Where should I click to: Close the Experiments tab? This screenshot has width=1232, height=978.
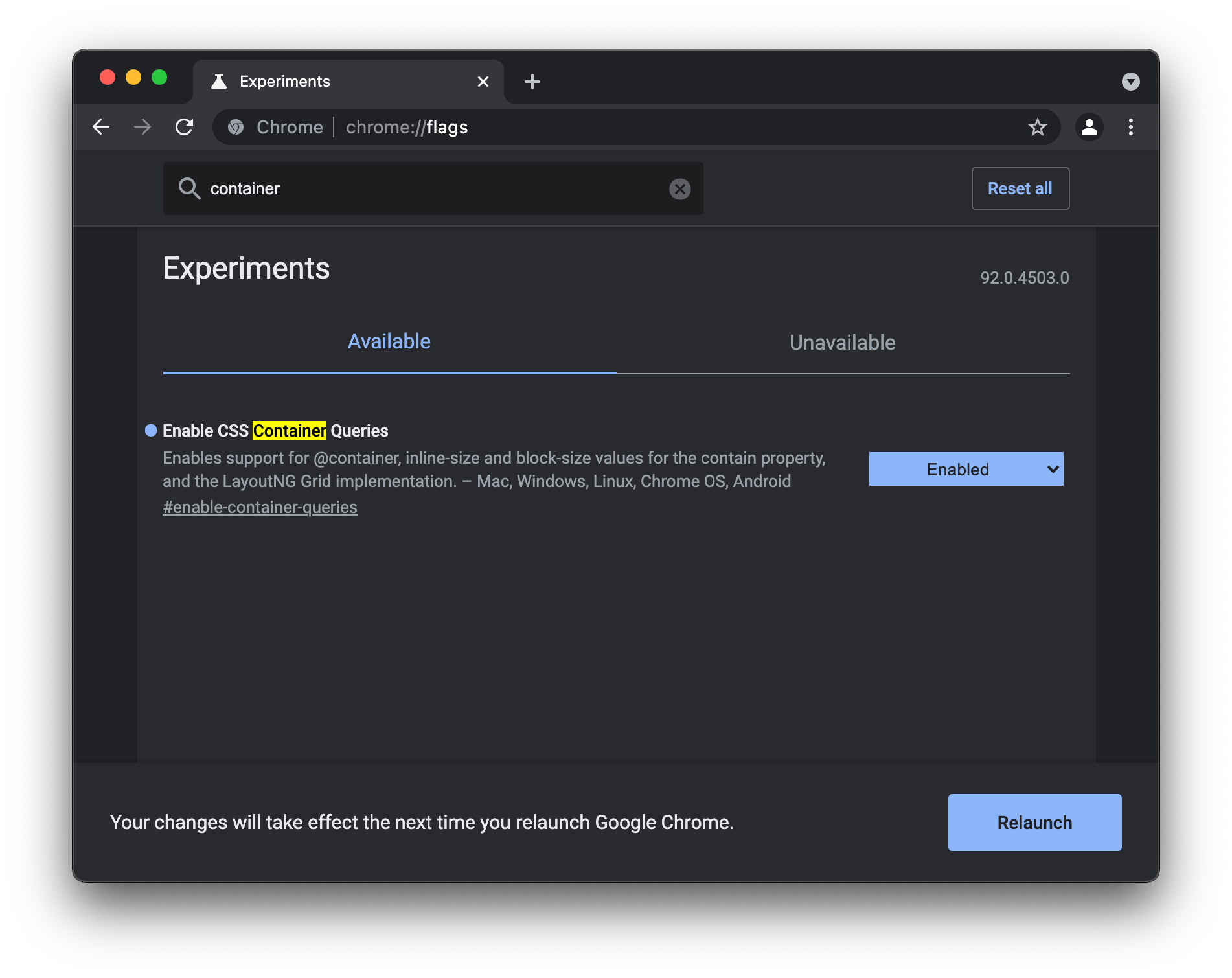[x=483, y=82]
